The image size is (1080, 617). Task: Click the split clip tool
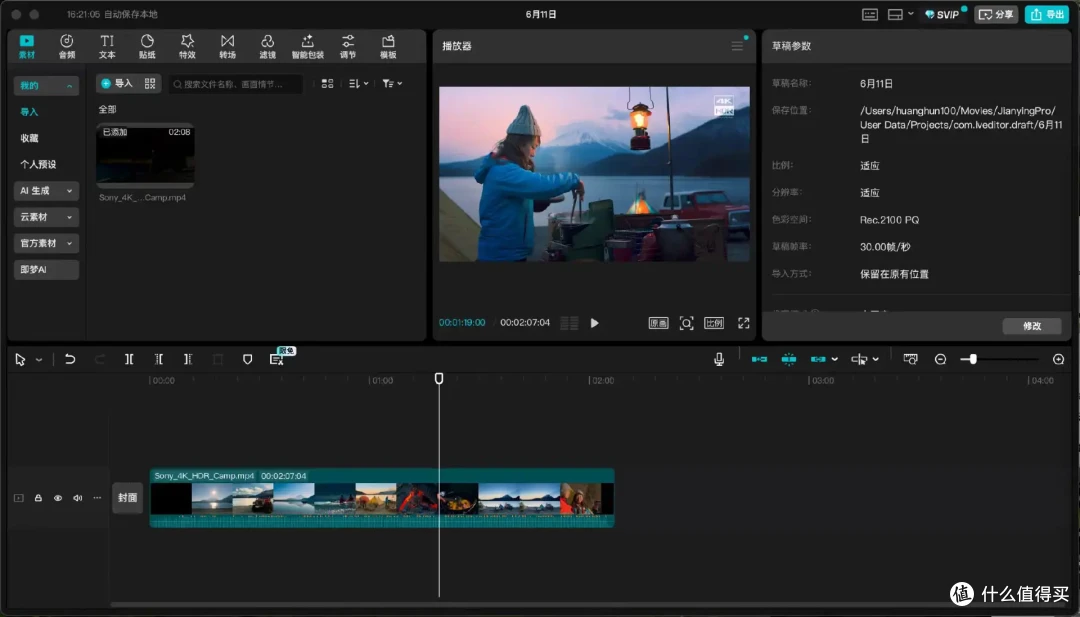point(129,359)
